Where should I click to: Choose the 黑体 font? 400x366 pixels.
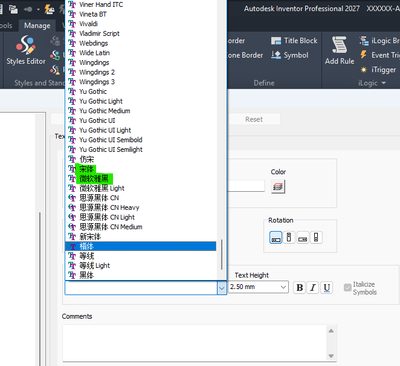click(x=140, y=275)
